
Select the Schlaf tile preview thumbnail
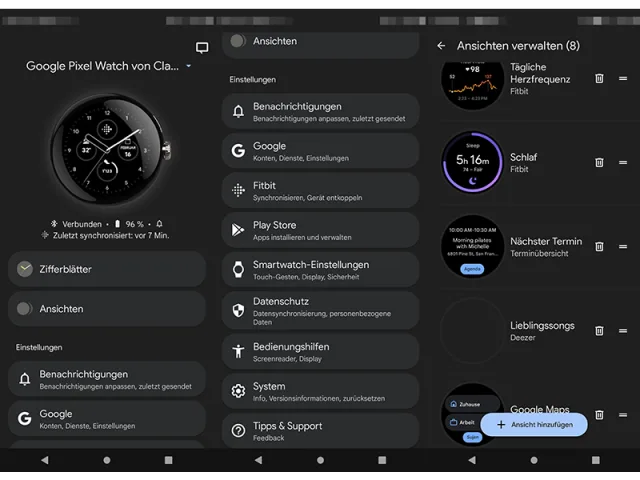click(473, 162)
